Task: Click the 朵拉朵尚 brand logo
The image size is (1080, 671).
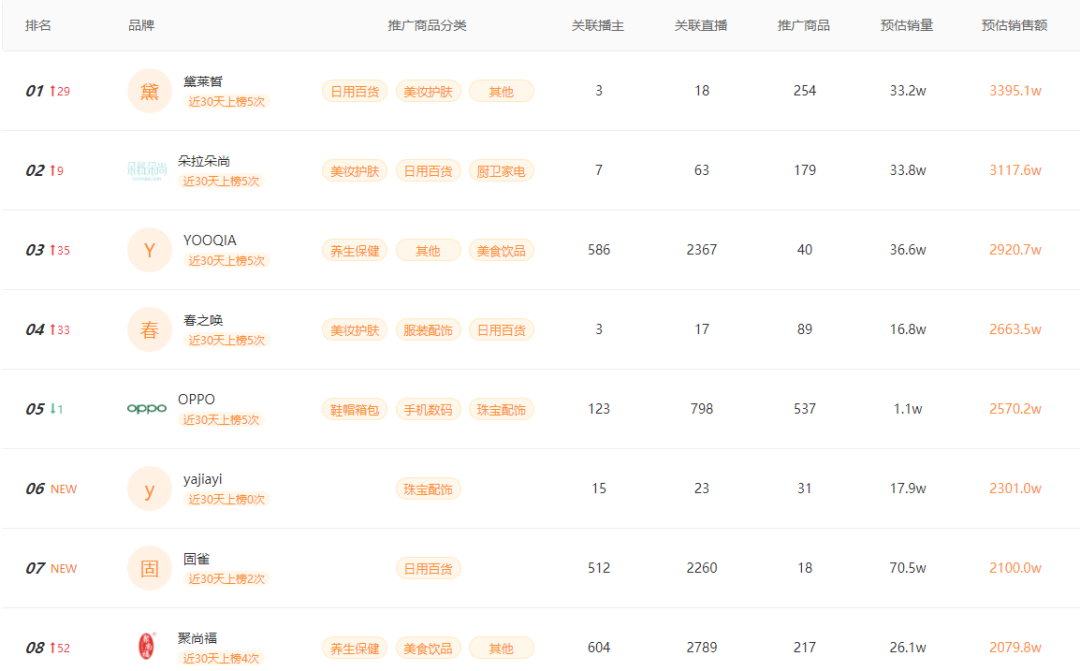Action: pos(147,170)
